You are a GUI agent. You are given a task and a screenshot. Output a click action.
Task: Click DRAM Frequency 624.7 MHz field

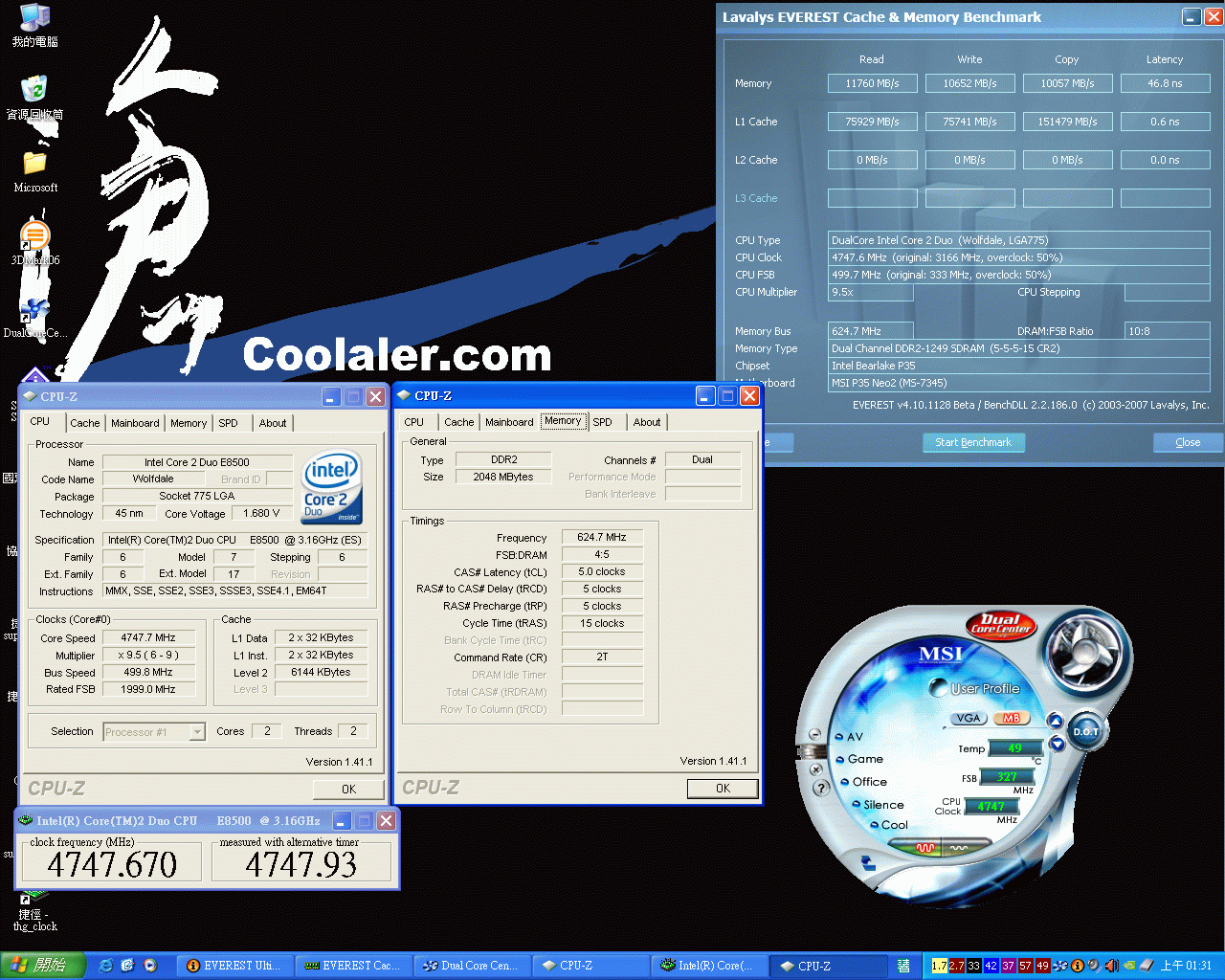[602, 537]
